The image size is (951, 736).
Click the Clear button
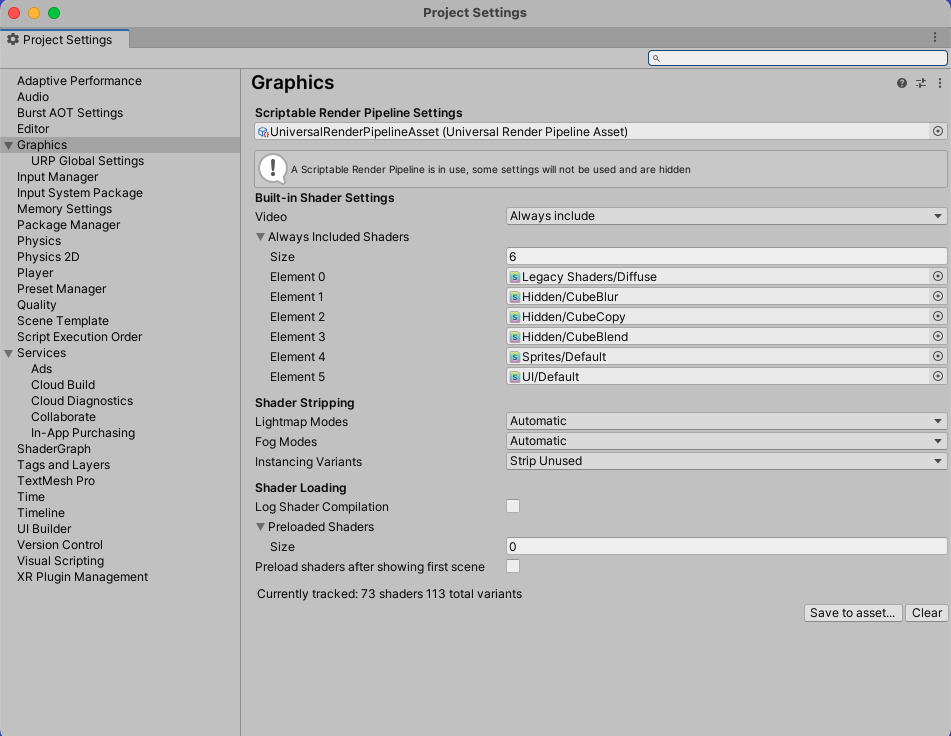click(x=926, y=613)
